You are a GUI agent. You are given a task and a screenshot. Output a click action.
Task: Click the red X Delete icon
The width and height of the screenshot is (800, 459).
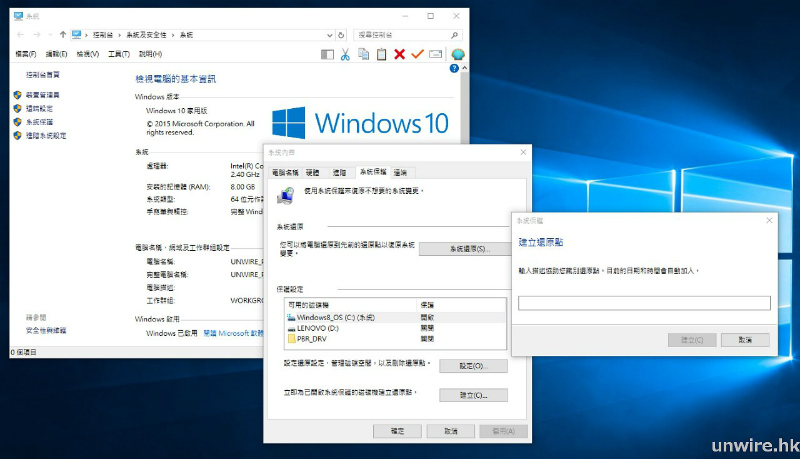point(399,54)
